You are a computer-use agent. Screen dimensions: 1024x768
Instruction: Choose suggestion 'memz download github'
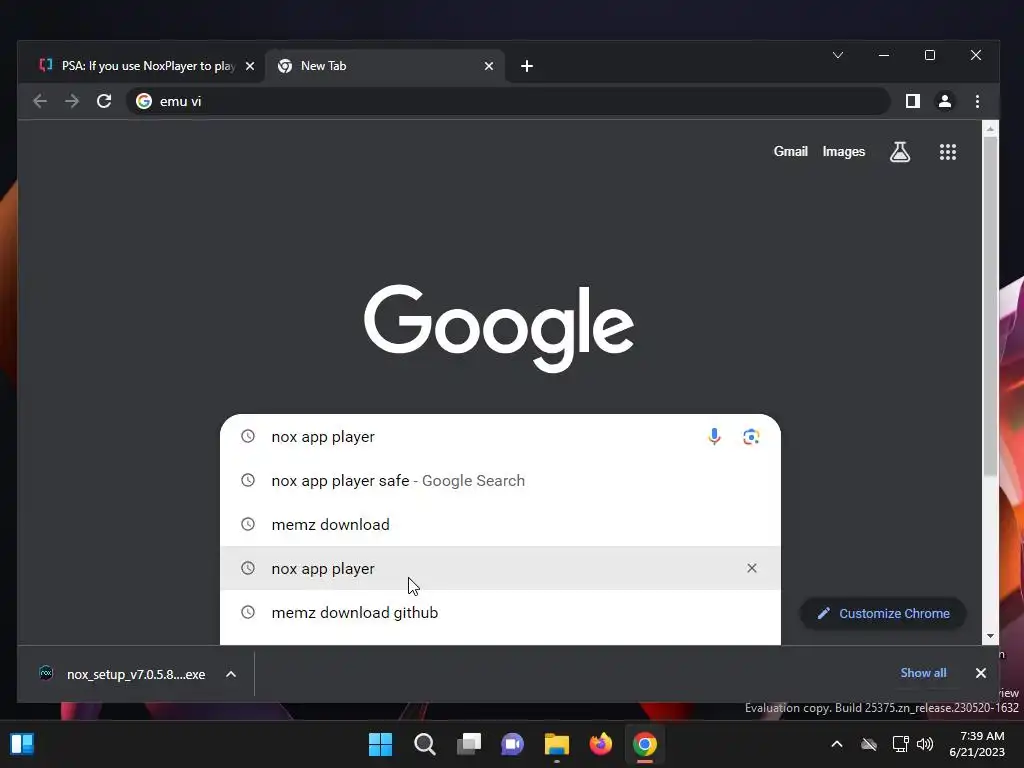500,613
